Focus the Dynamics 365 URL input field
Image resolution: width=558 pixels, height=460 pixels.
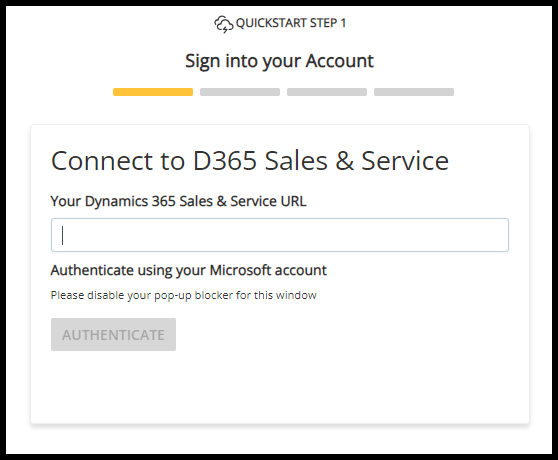point(280,235)
